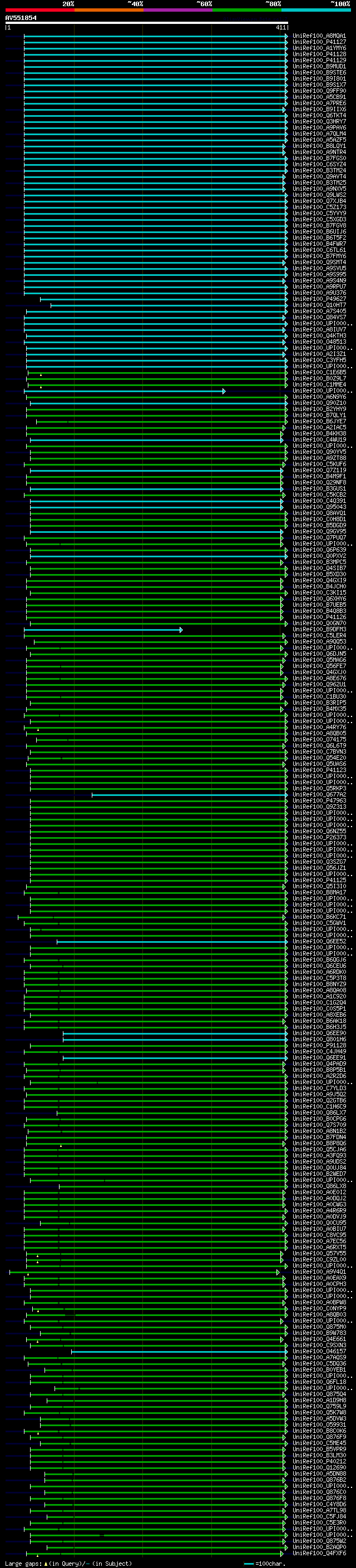The width and height of the screenshot is (356, 1568).
Task: Select hit label UniRef100_Q4KTH3
Action: point(319,335)
